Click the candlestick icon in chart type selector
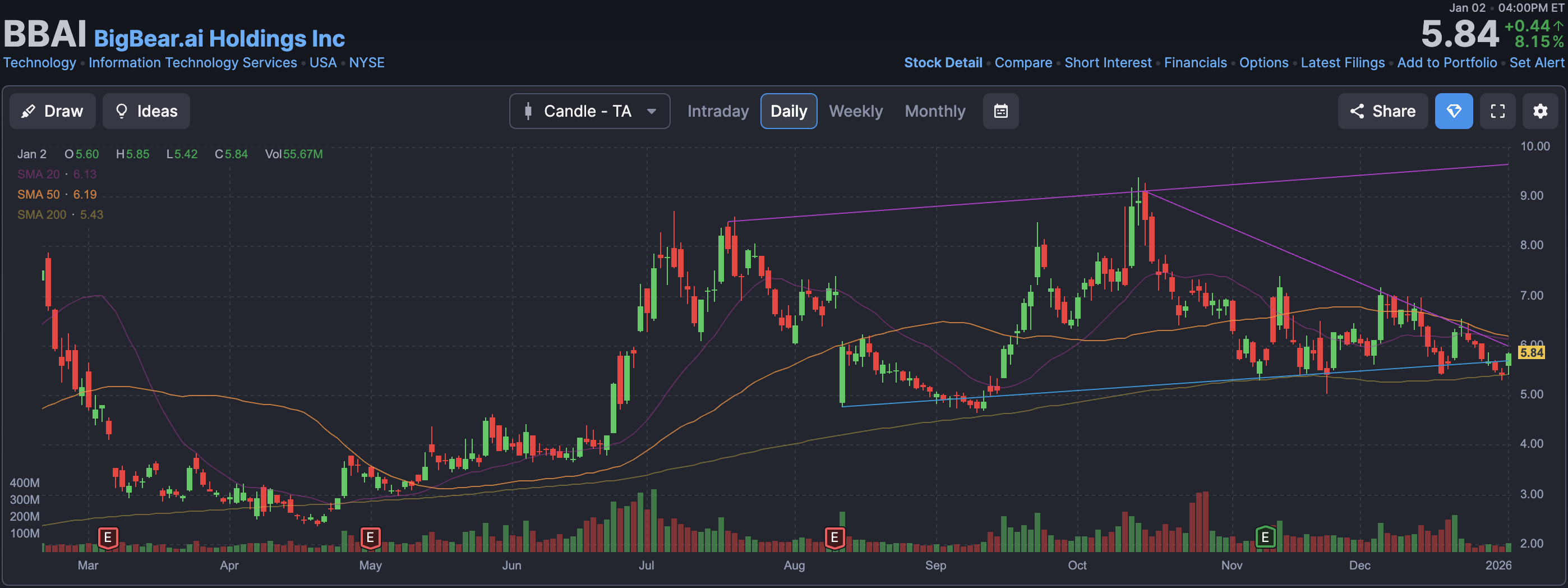 (x=528, y=111)
